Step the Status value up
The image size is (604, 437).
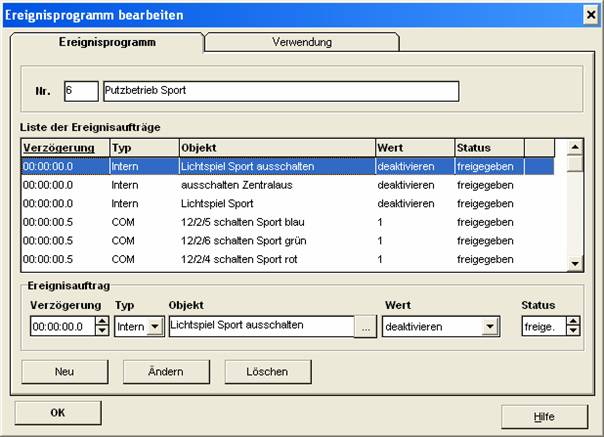[573, 321]
